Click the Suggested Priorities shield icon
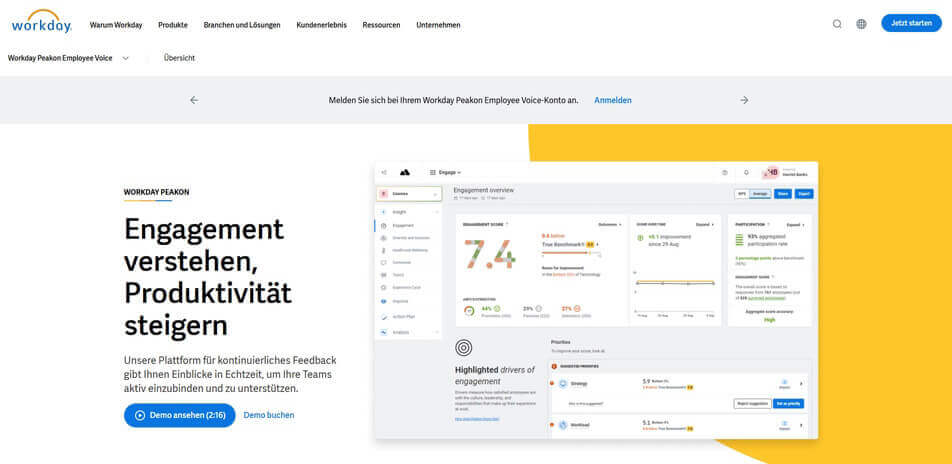The width and height of the screenshot is (952, 464). tap(554, 367)
